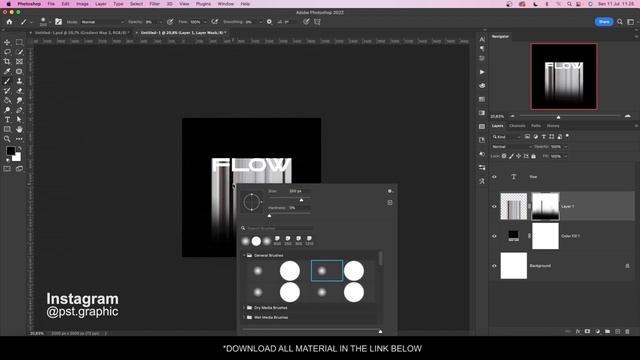Open brush settings panel icon in options bar
This screenshot has height=360, width=640.
click(58, 22)
